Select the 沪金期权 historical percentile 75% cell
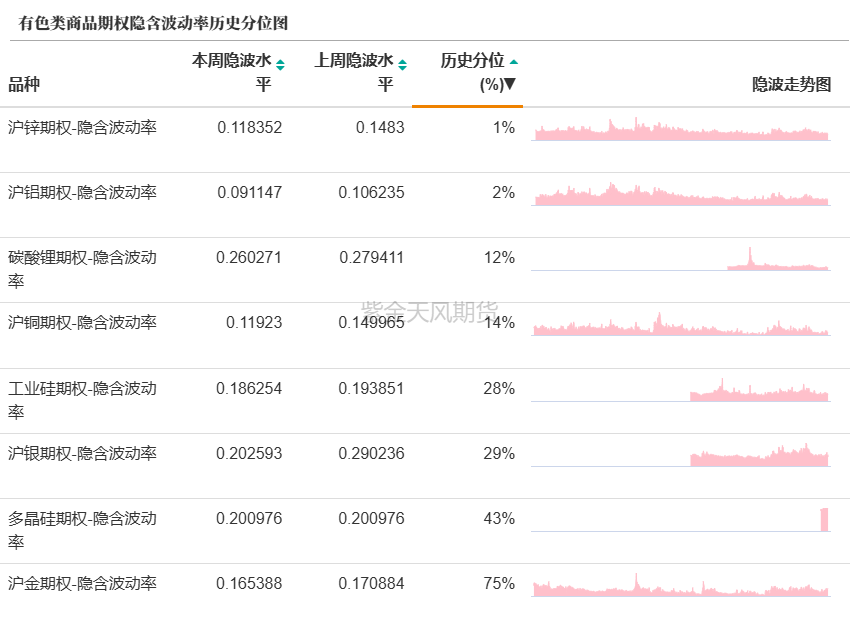The height and width of the screenshot is (640, 859). (x=499, y=584)
